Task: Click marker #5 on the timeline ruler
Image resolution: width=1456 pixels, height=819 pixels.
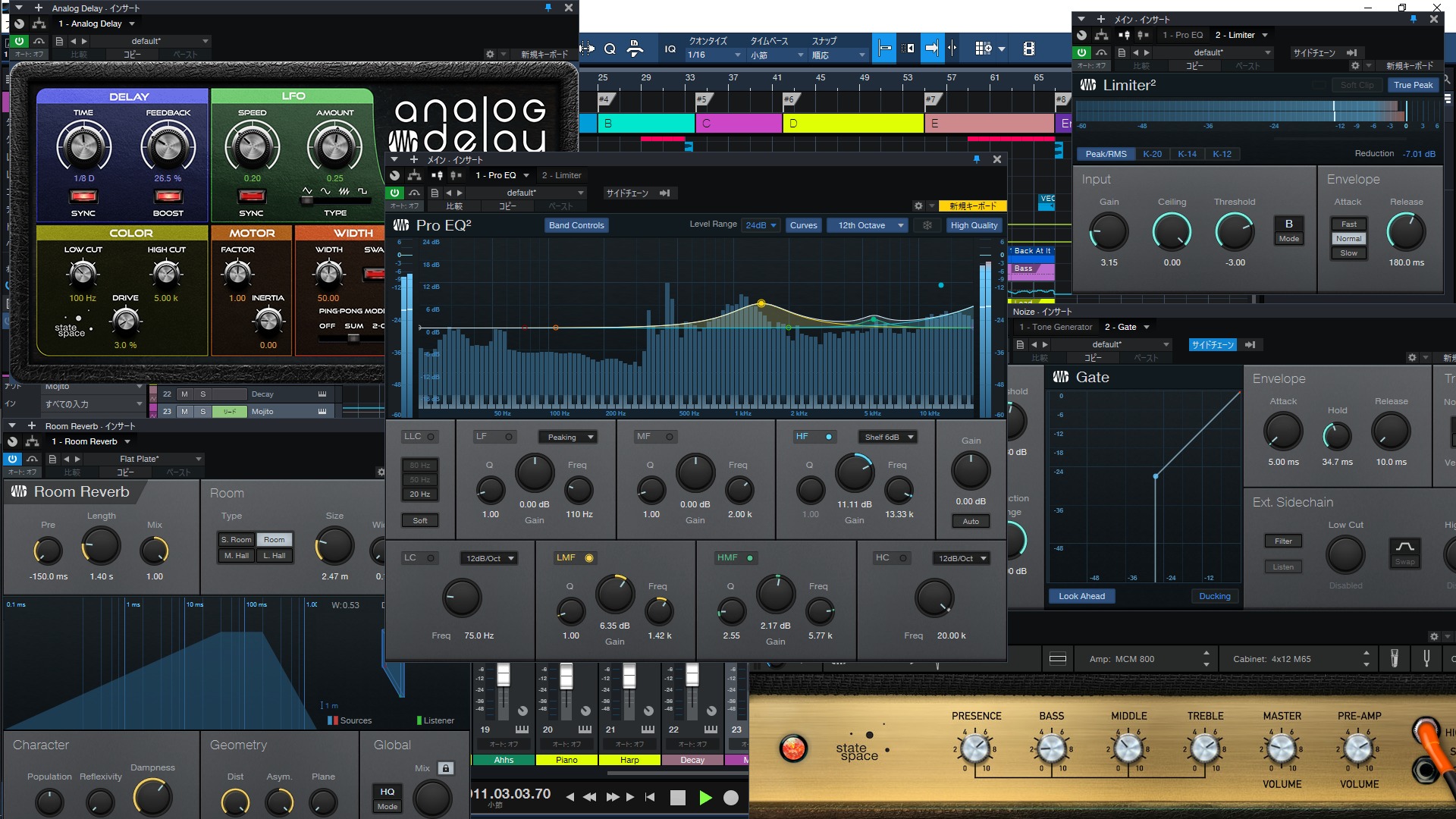Action: [703, 99]
